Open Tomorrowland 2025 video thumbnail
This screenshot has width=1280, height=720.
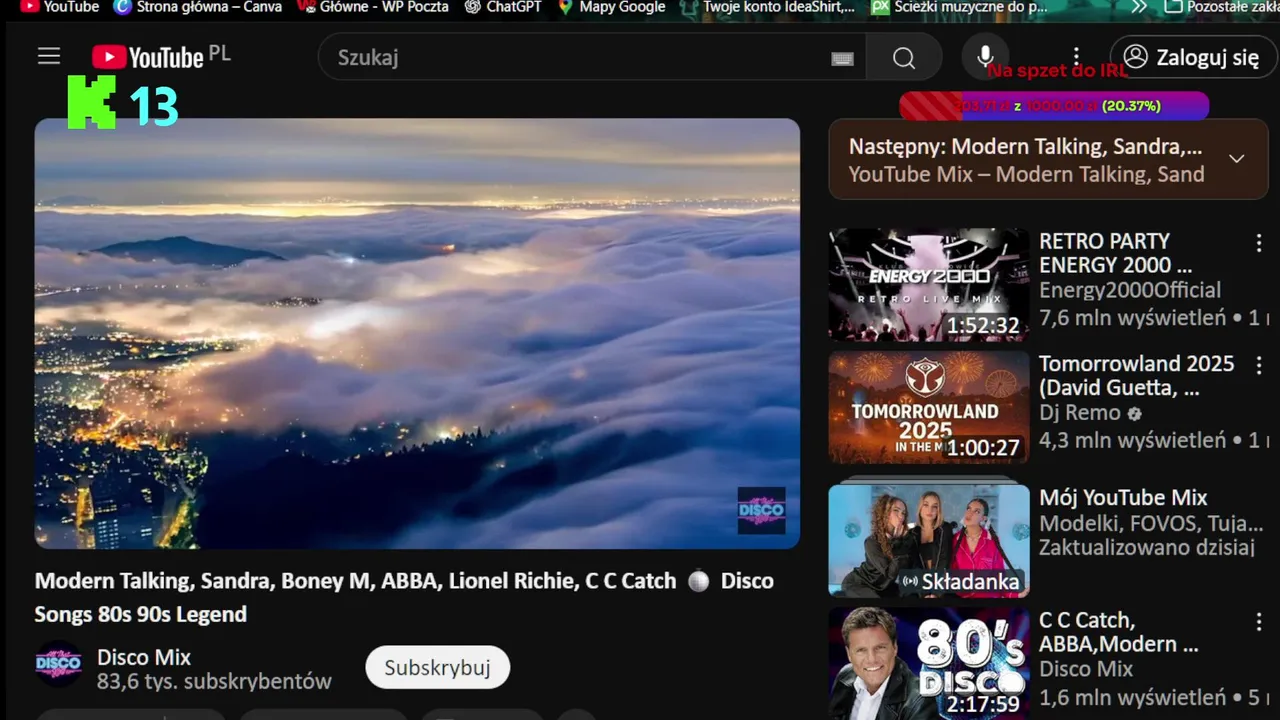[x=929, y=407]
